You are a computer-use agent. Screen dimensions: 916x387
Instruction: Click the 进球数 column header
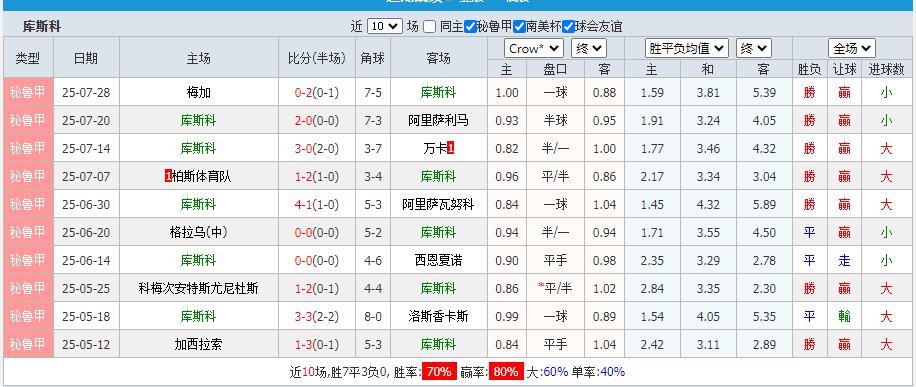point(886,70)
